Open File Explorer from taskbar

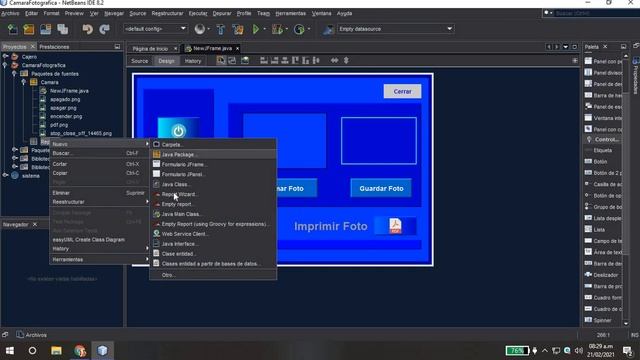(x=56, y=351)
